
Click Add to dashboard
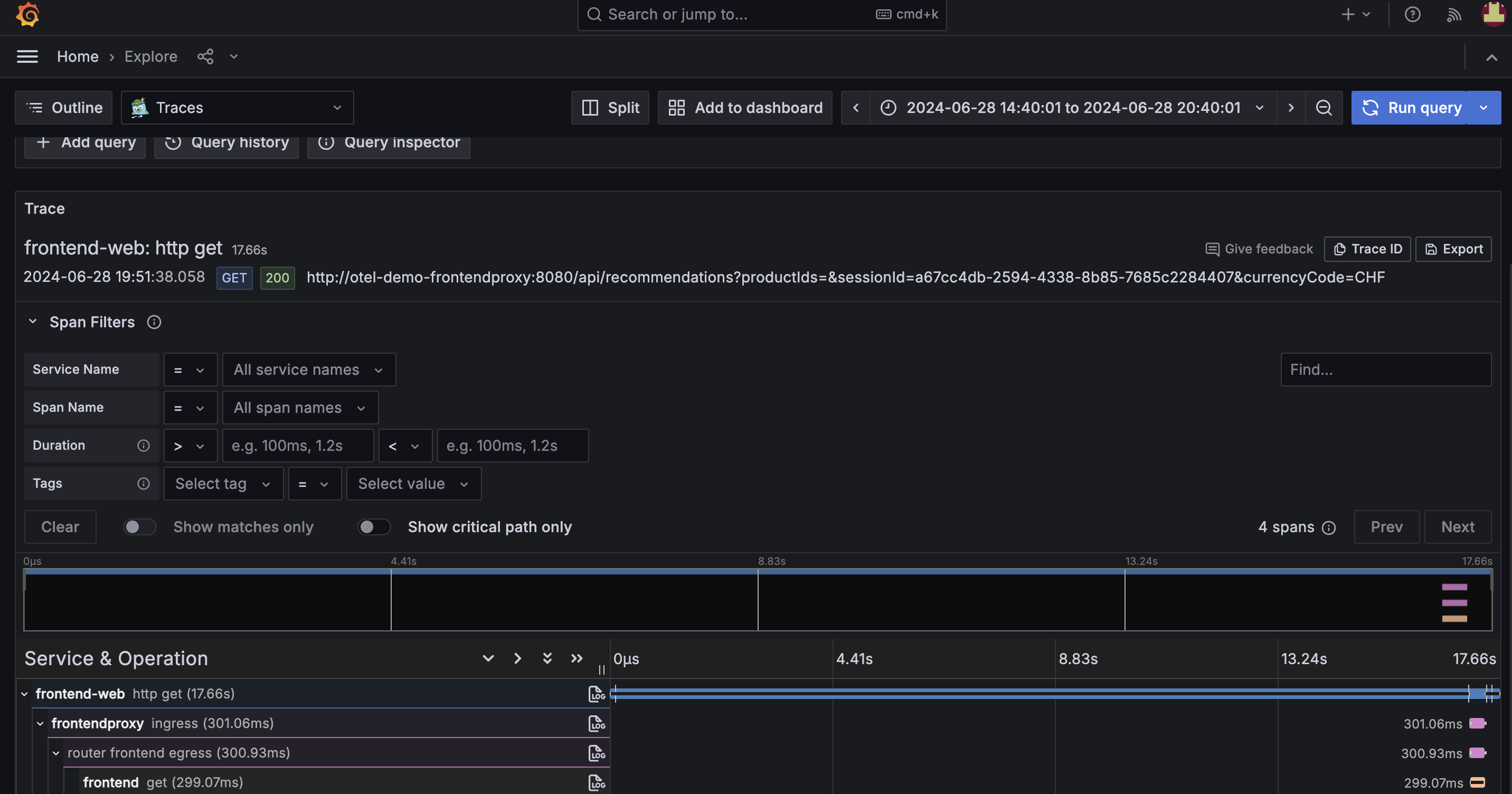pyautogui.click(x=745, y=107)
